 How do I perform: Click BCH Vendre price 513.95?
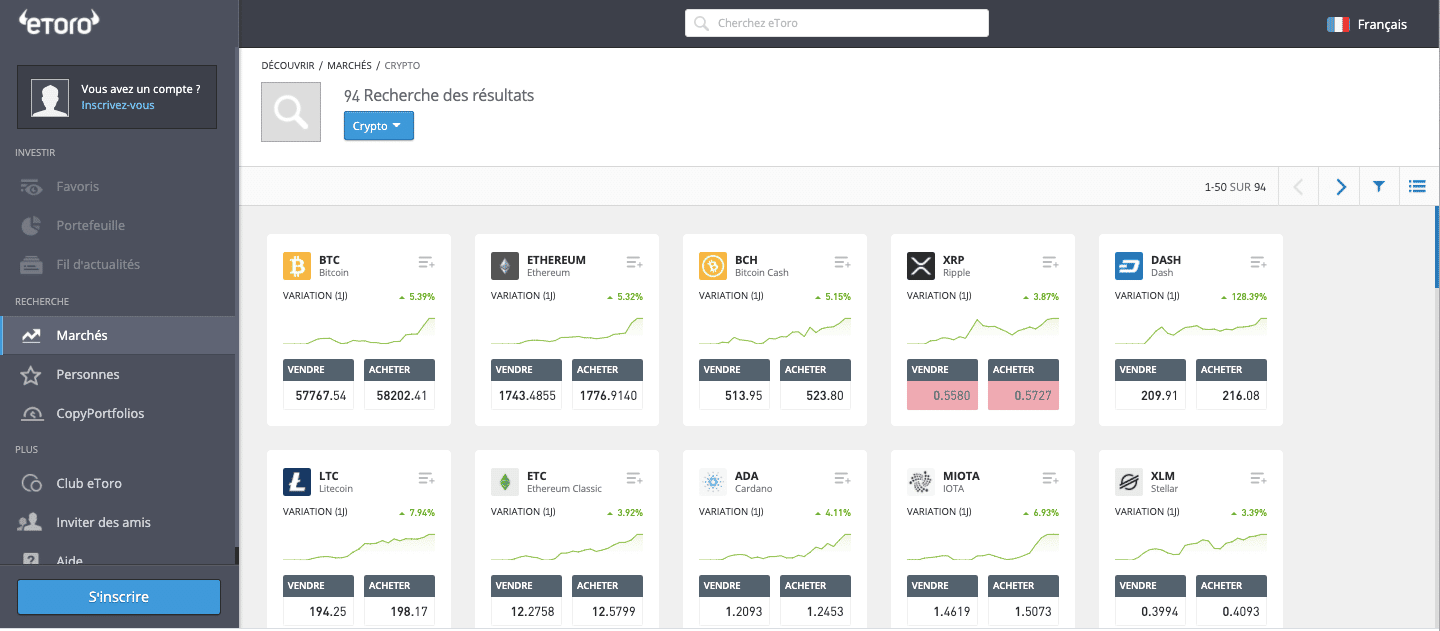coord(735,396)
